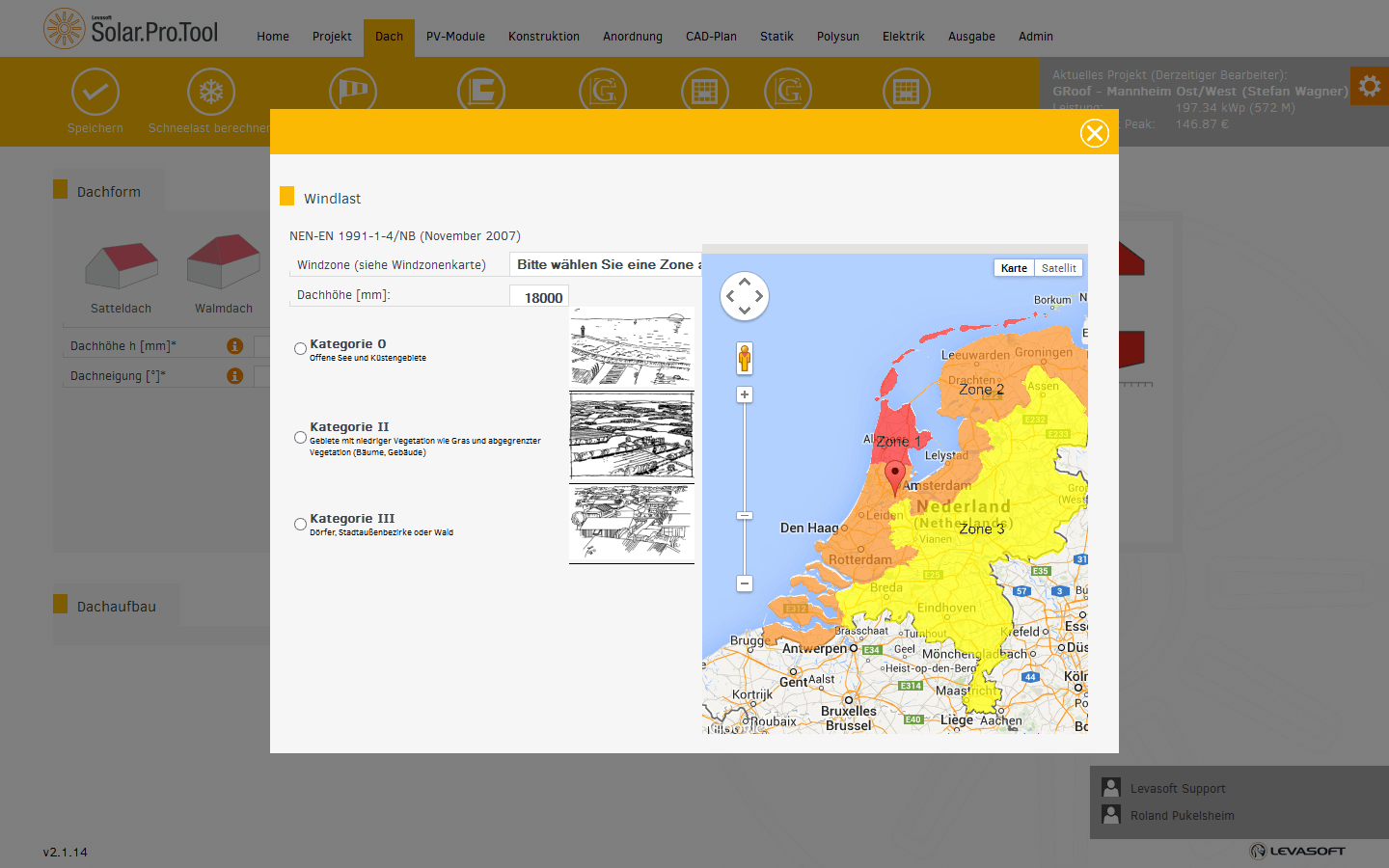The height and width of the screenshot is (868, 1389).
Task: Click the windsock wind load toolbar icon
Action: tap(353, 90)
